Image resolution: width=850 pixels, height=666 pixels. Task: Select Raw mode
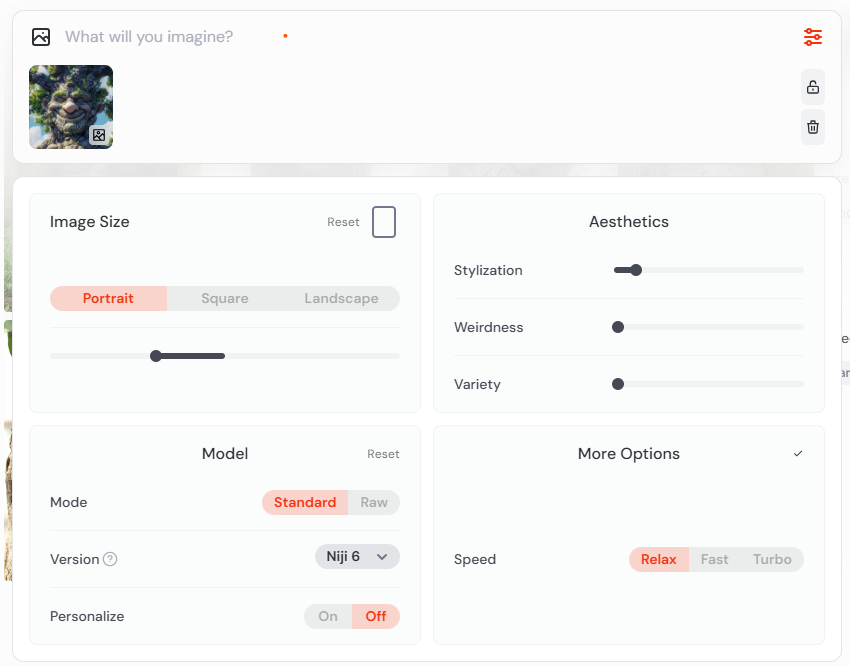pyautogui.click(x=374, y=502)
